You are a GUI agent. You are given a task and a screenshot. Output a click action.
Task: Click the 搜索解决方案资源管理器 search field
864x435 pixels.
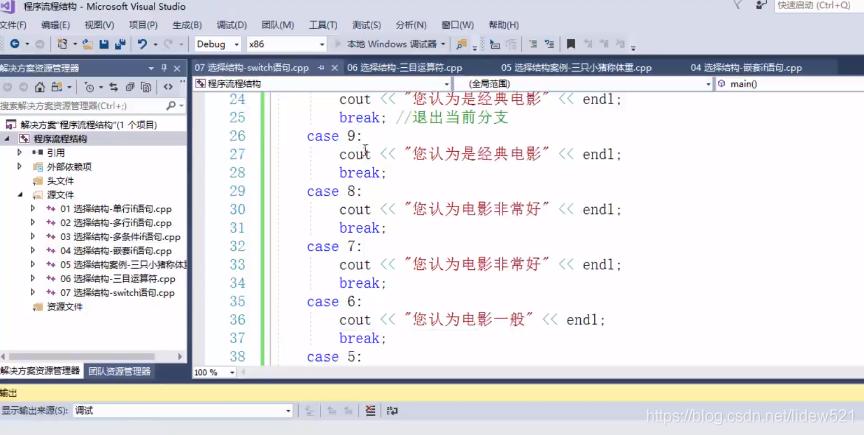point(83,105)
